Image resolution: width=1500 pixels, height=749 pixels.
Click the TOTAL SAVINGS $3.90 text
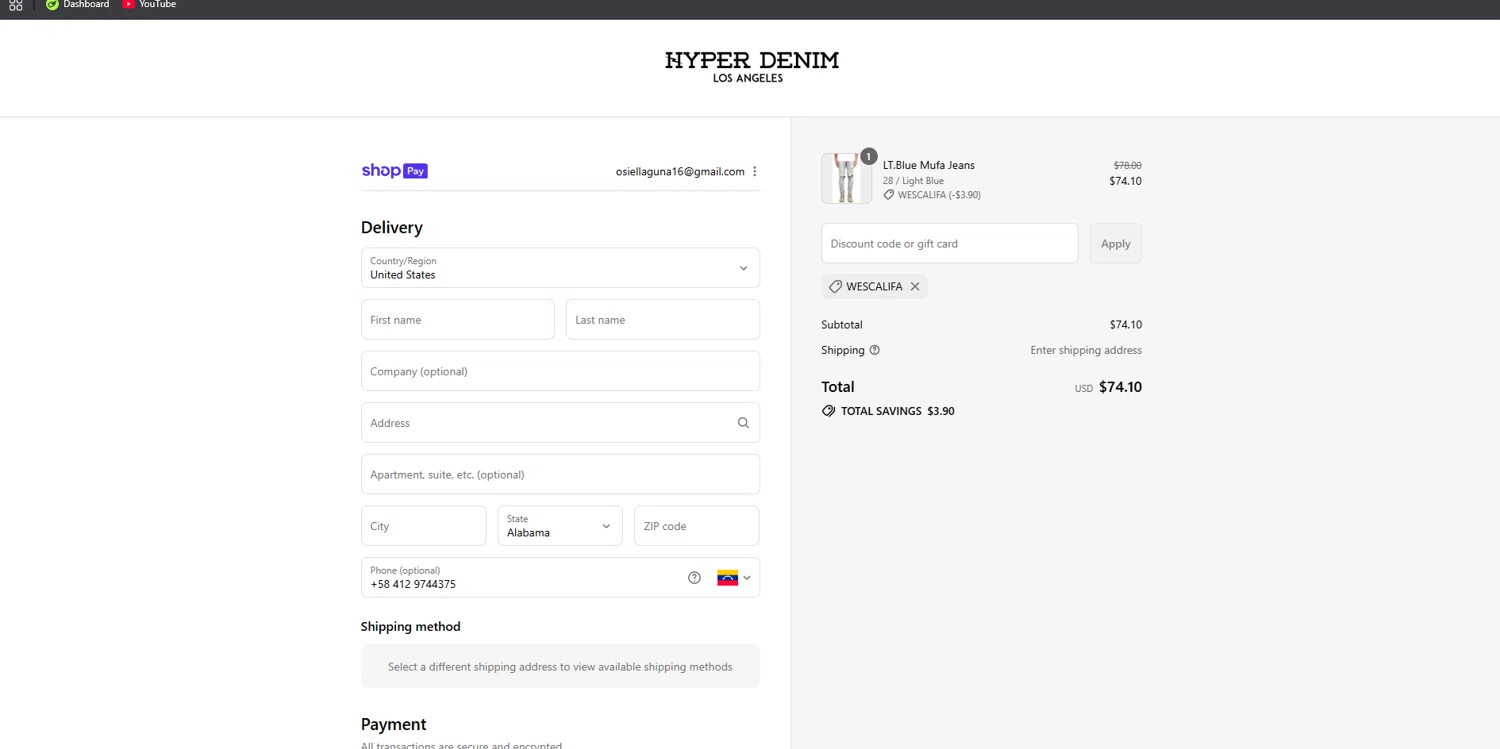[898, 411]
